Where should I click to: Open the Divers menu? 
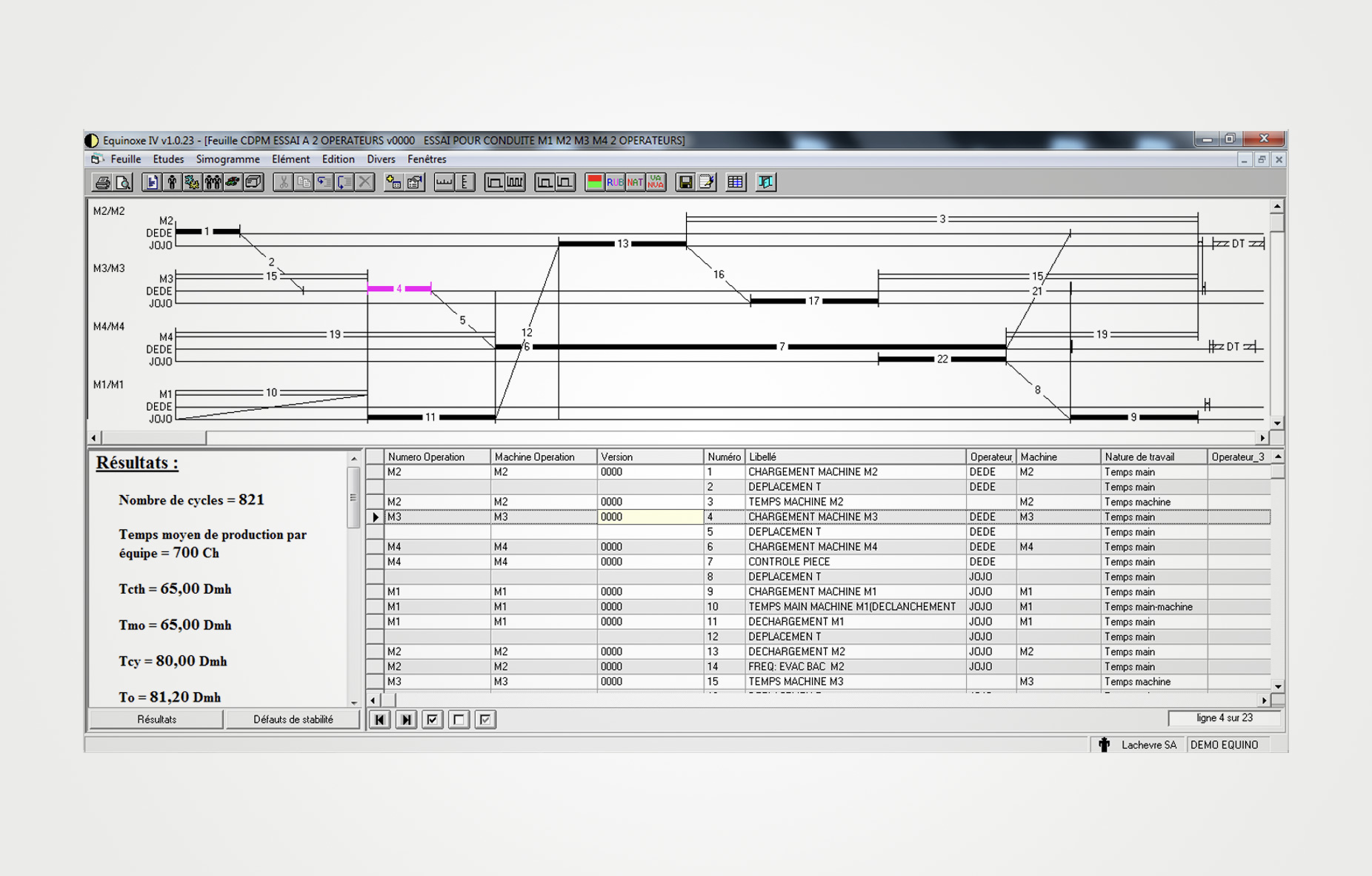tap(381, 159)
